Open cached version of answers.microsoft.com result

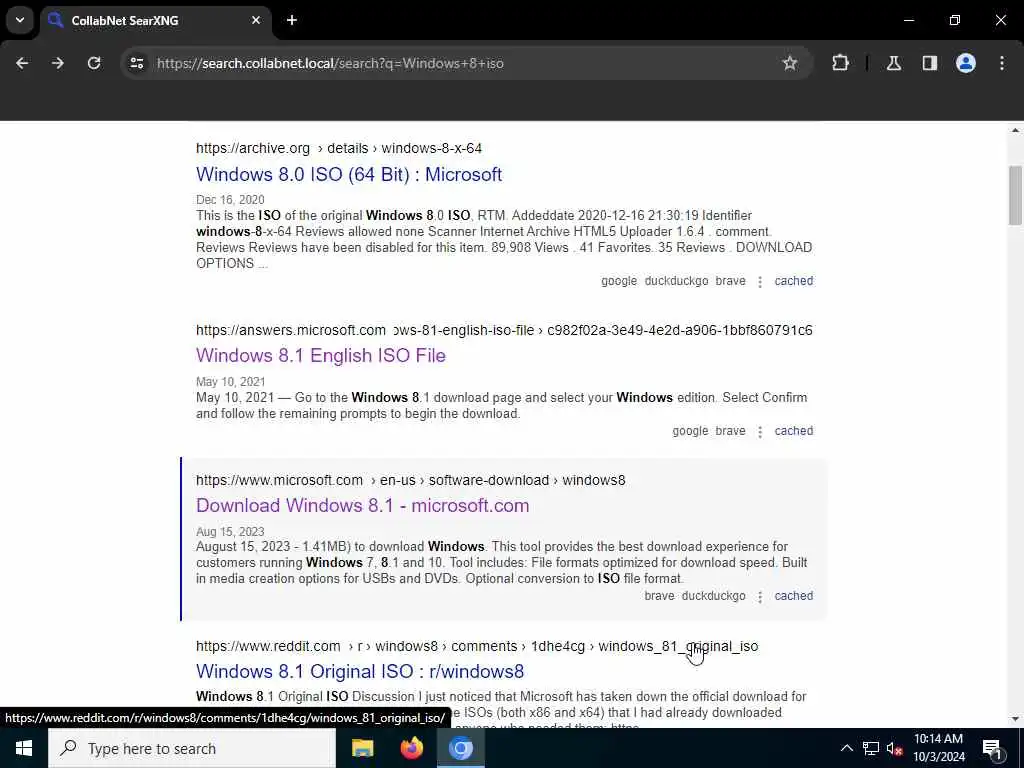(793, 431)
